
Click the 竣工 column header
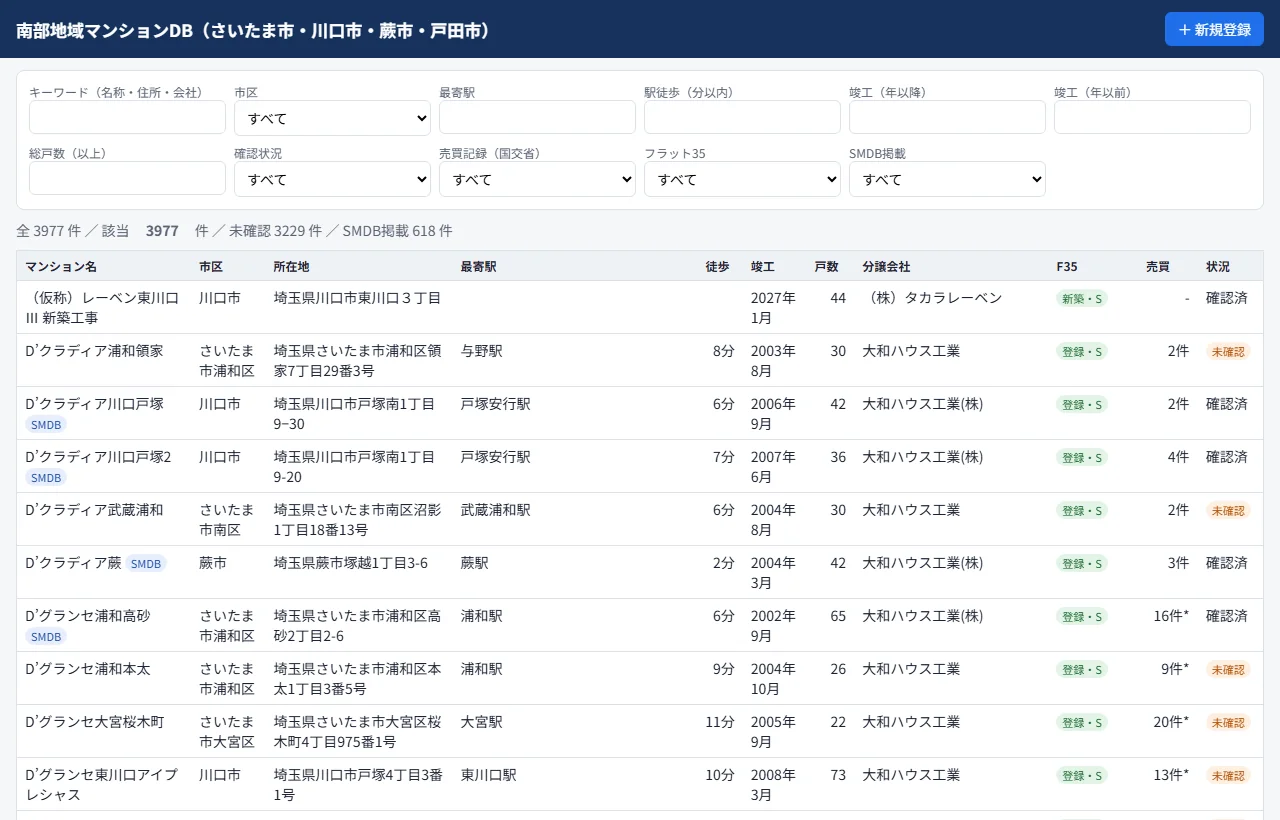pyautogui.click(x=763, y=267)
